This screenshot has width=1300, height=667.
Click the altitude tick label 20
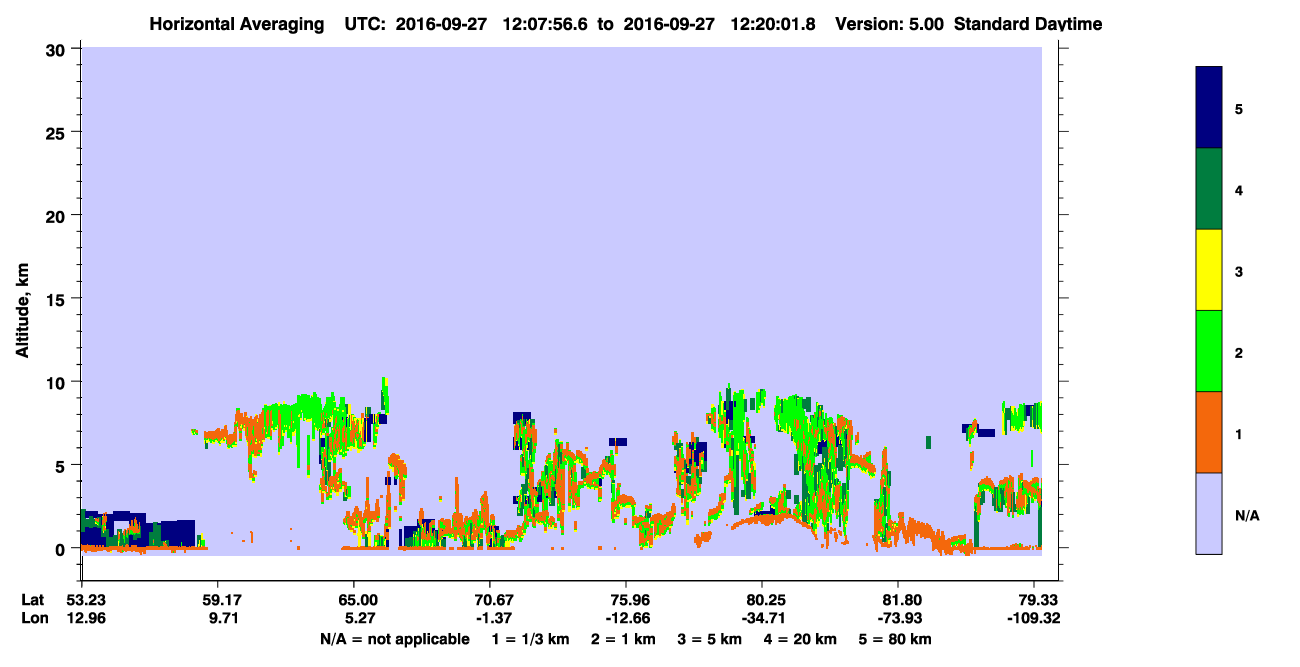[58, 215]
